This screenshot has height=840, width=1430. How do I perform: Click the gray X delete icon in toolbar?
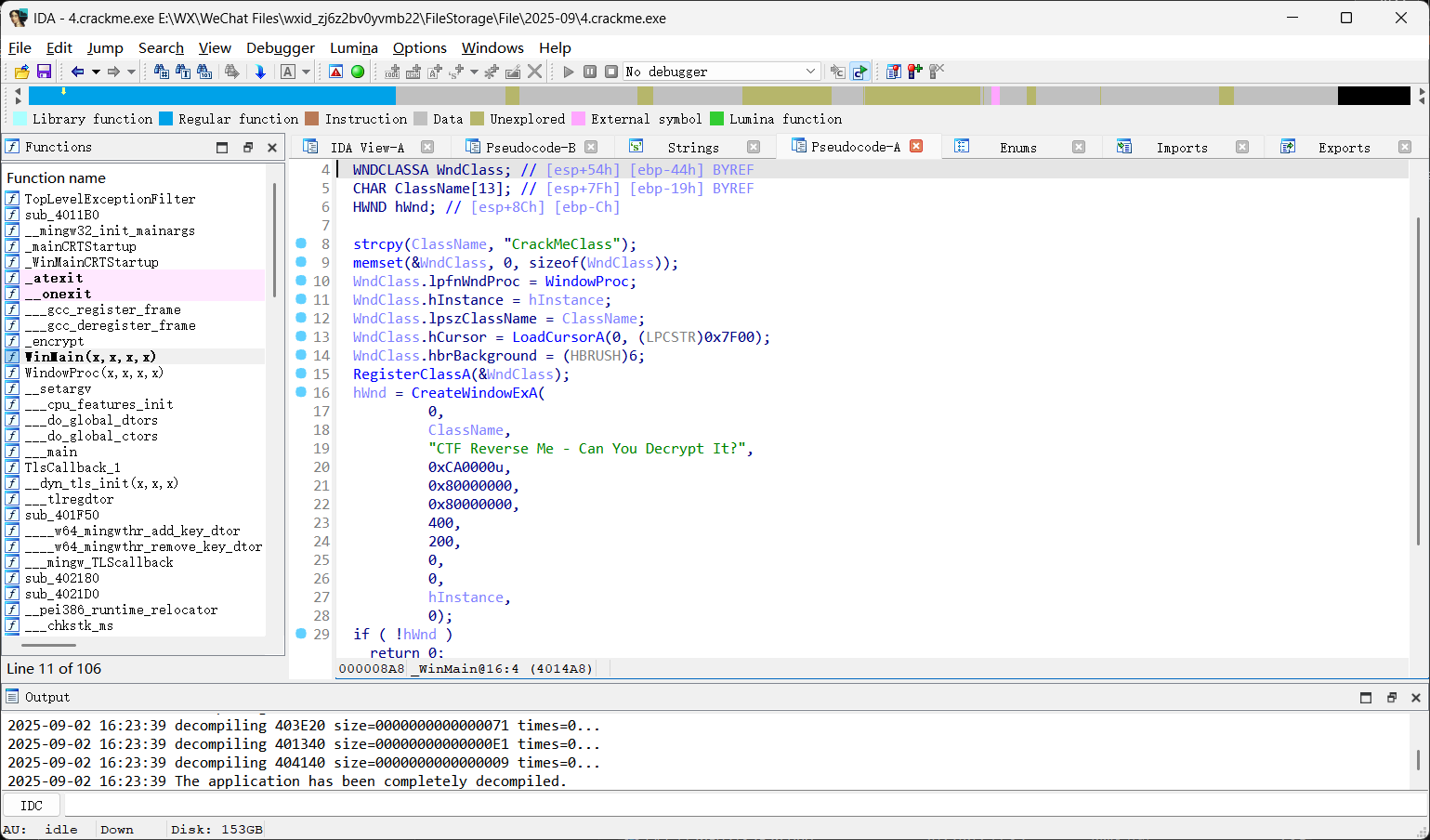point(535,72)
